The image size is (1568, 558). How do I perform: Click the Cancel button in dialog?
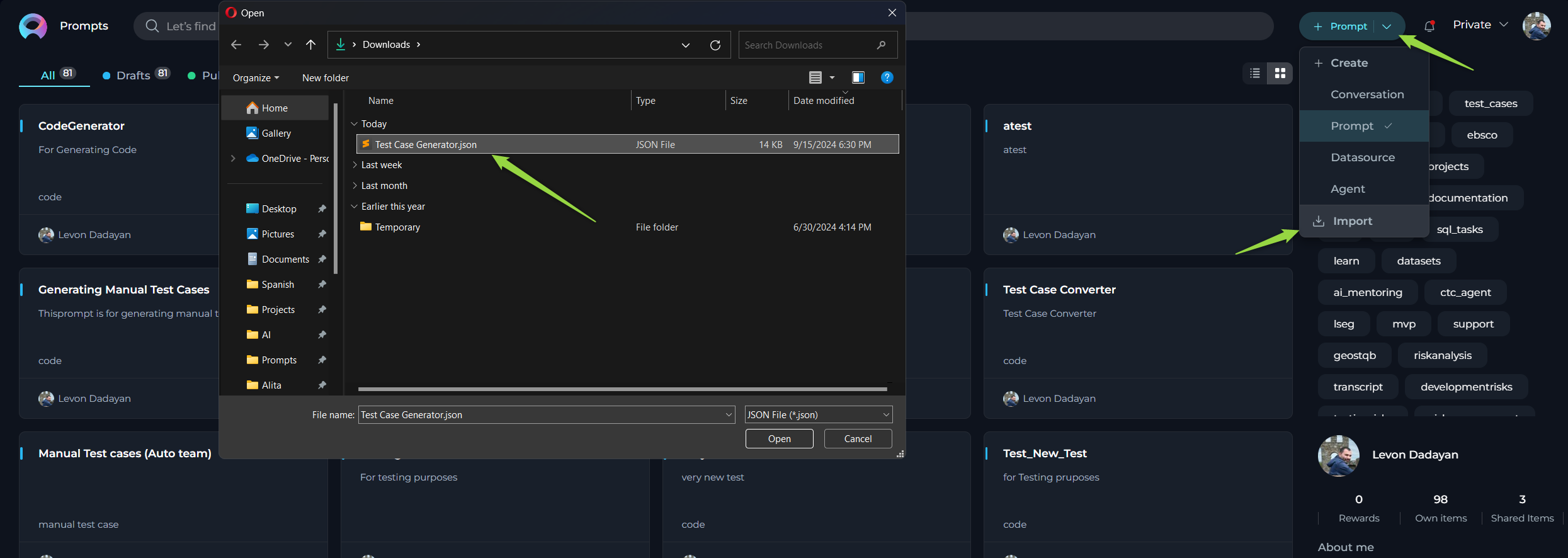coord(858,439)
